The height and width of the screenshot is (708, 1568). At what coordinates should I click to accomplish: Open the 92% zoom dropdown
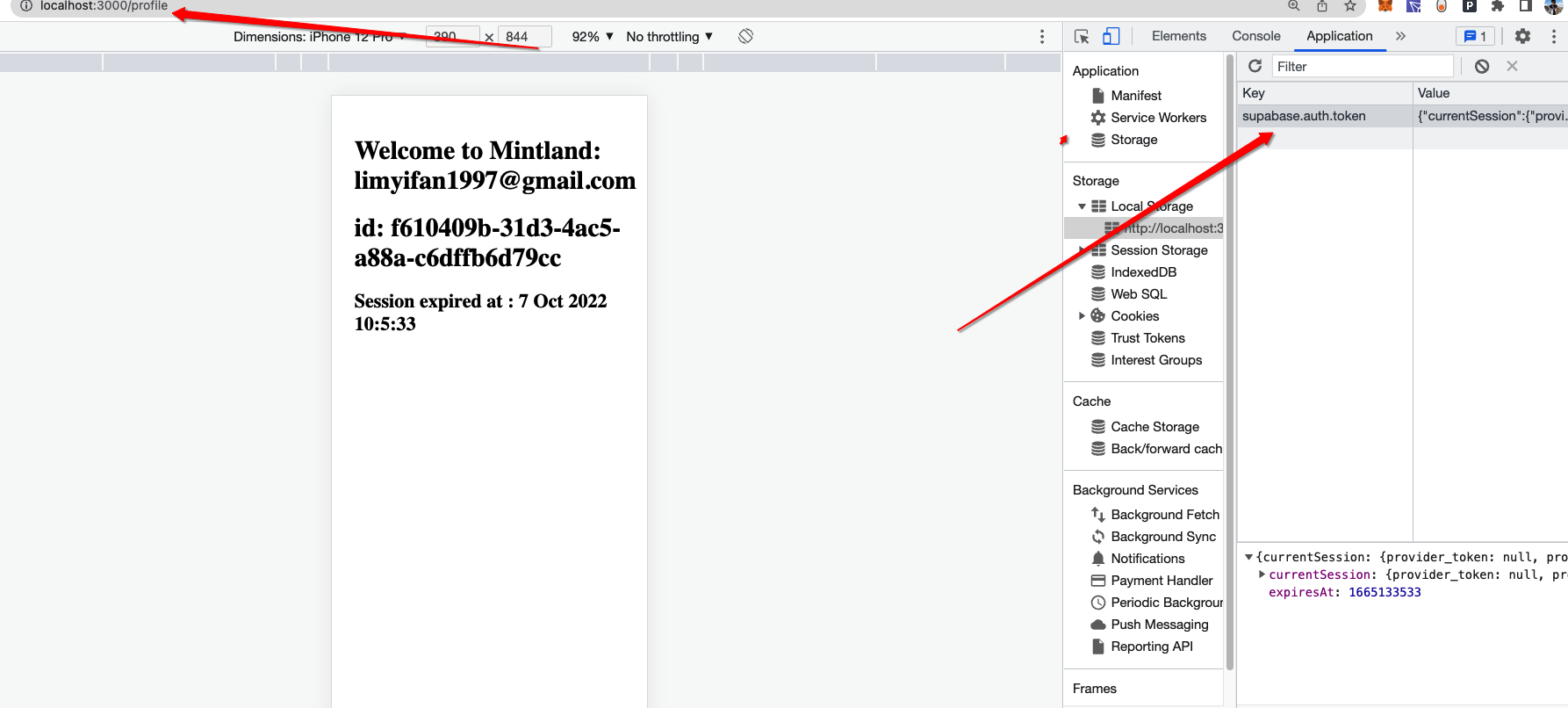(x=593, y=36)
